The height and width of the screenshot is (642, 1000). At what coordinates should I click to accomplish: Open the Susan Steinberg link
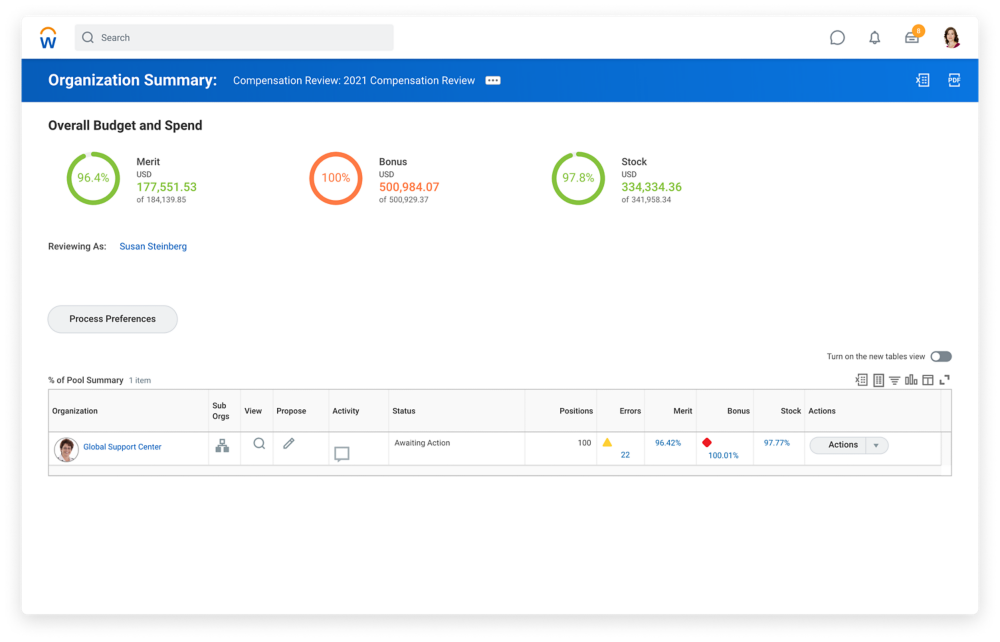point(153,246)
